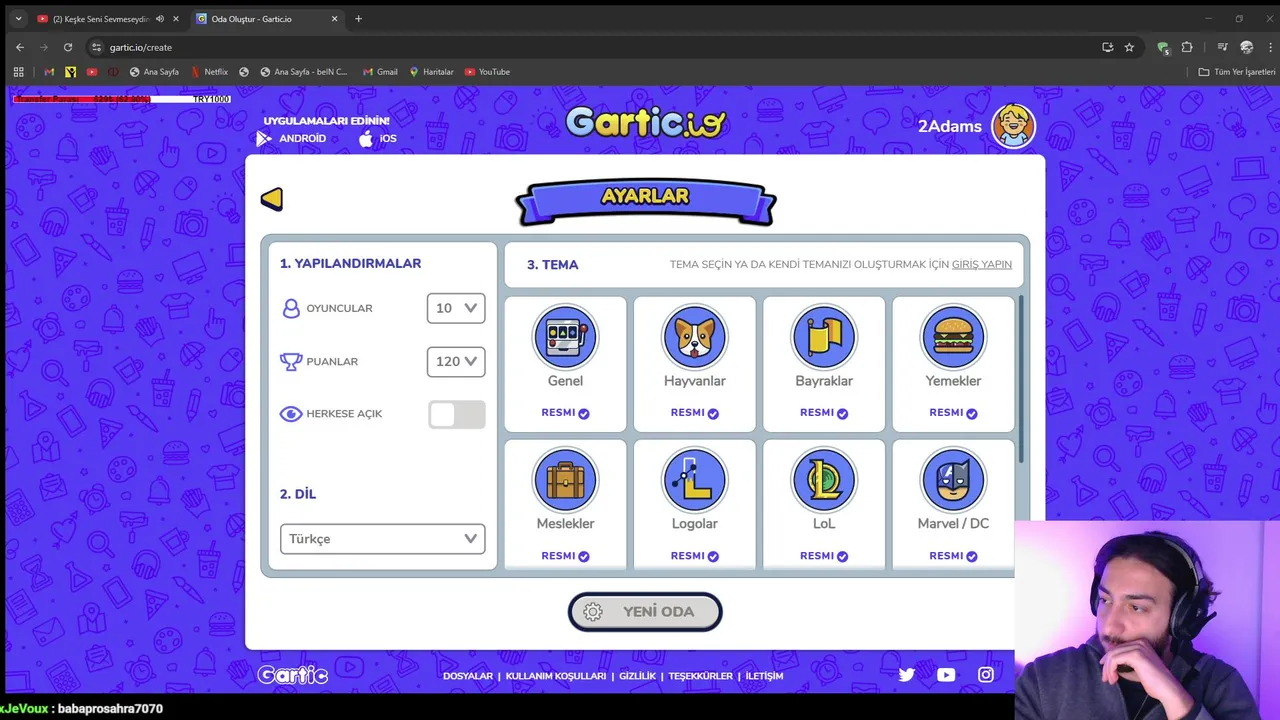This screenshot has width=1280, height=720.
Task: Open Gartic Instagram page icon
Action: click(986, 675)
